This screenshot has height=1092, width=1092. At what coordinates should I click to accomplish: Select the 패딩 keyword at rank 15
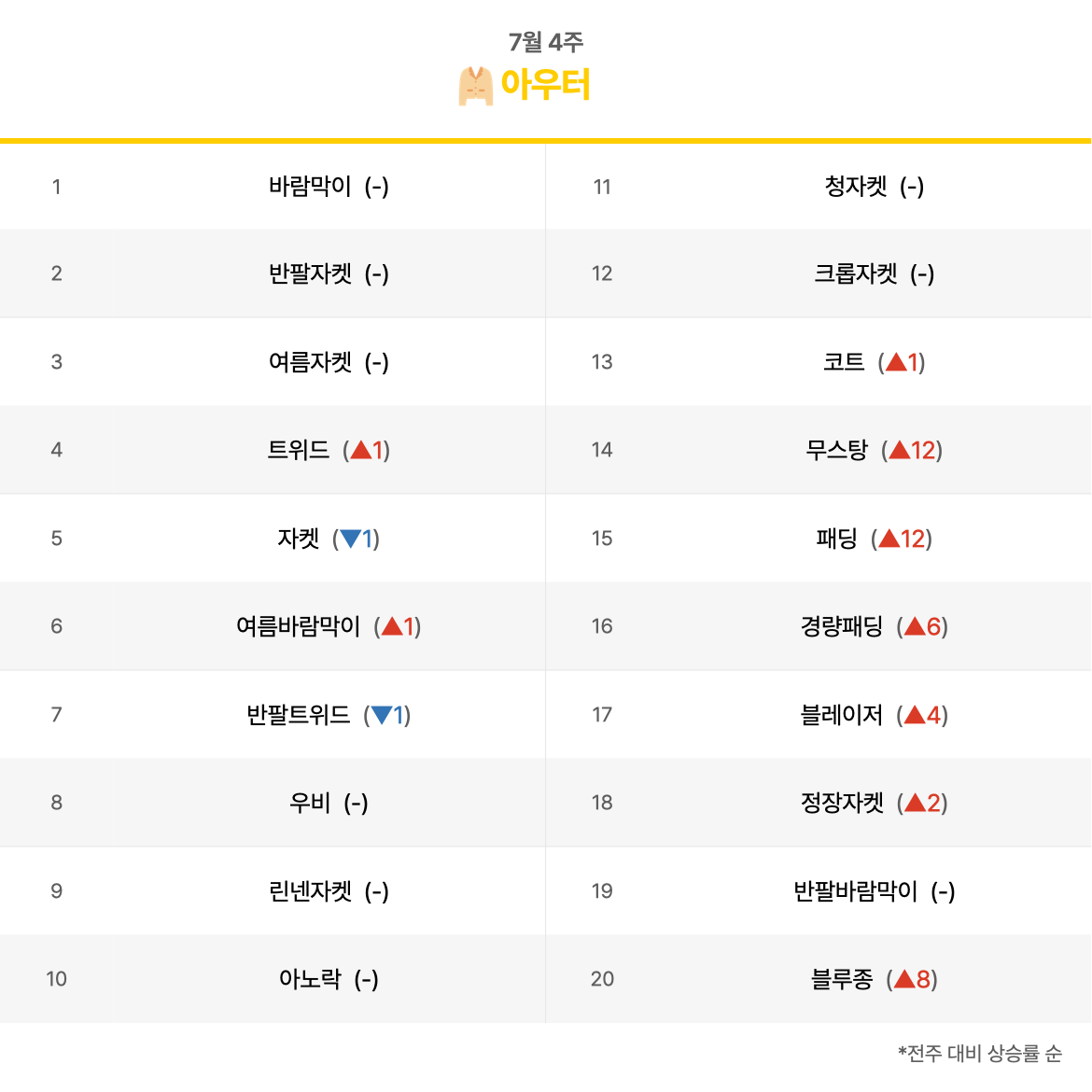(x=836, y=539)
